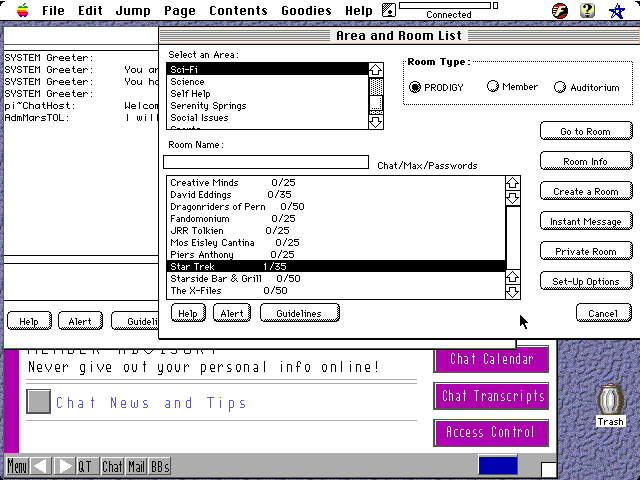Open the Contents menu

pos(238,10)
